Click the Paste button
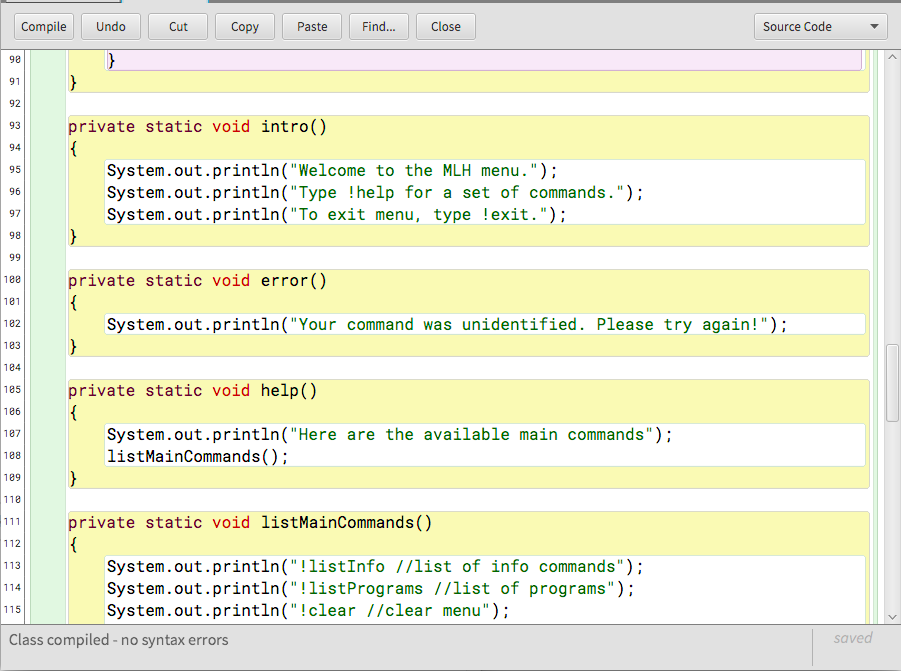This screenshot has width=901, height=671. tap(312, 26)
